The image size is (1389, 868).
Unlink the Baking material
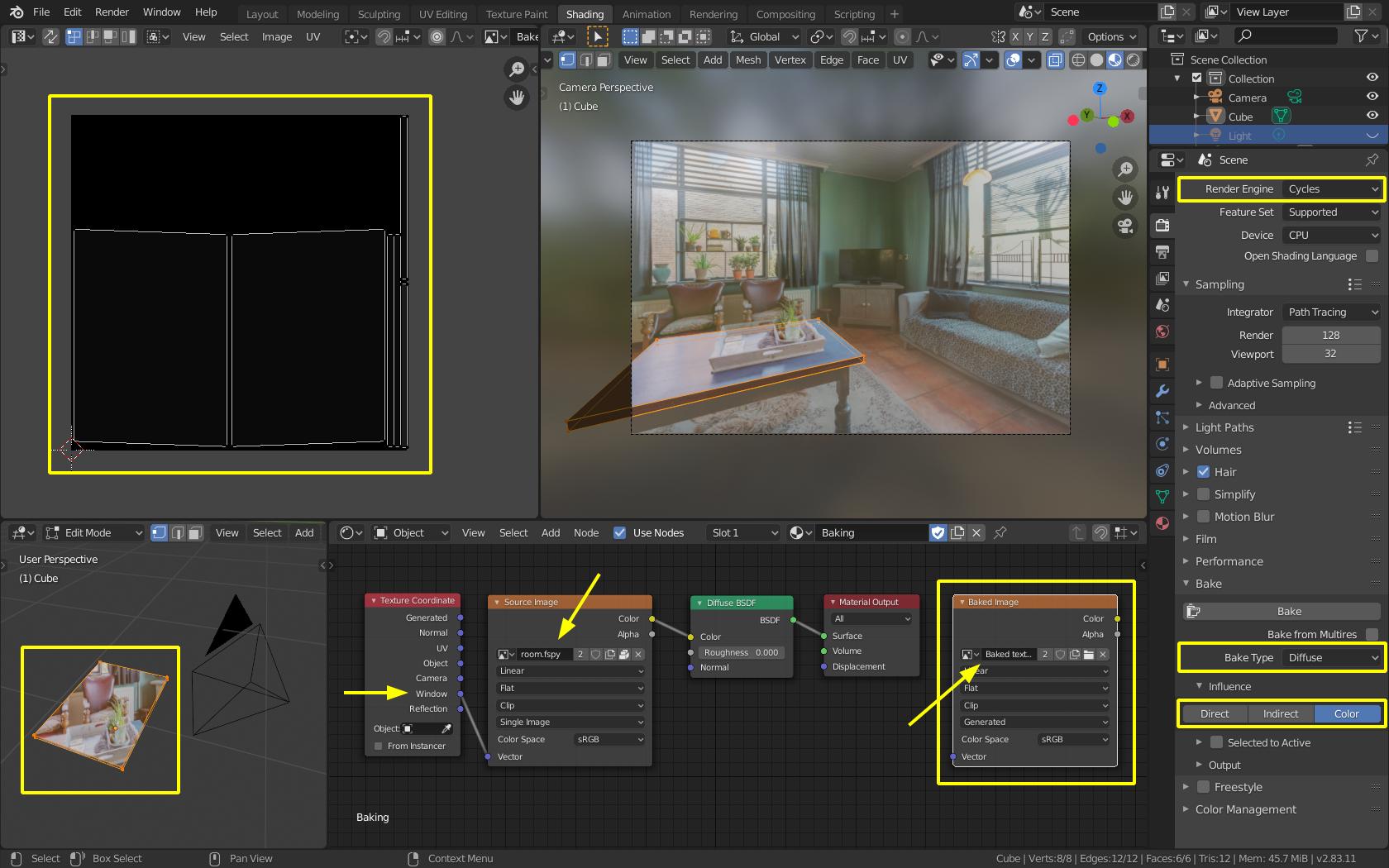coord(976,532)
